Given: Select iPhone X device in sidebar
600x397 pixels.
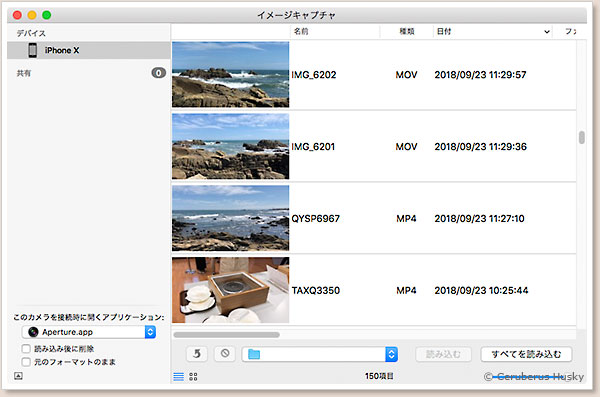Looking at the screenshot, I should pyautogui.click(x=89, y=50).
